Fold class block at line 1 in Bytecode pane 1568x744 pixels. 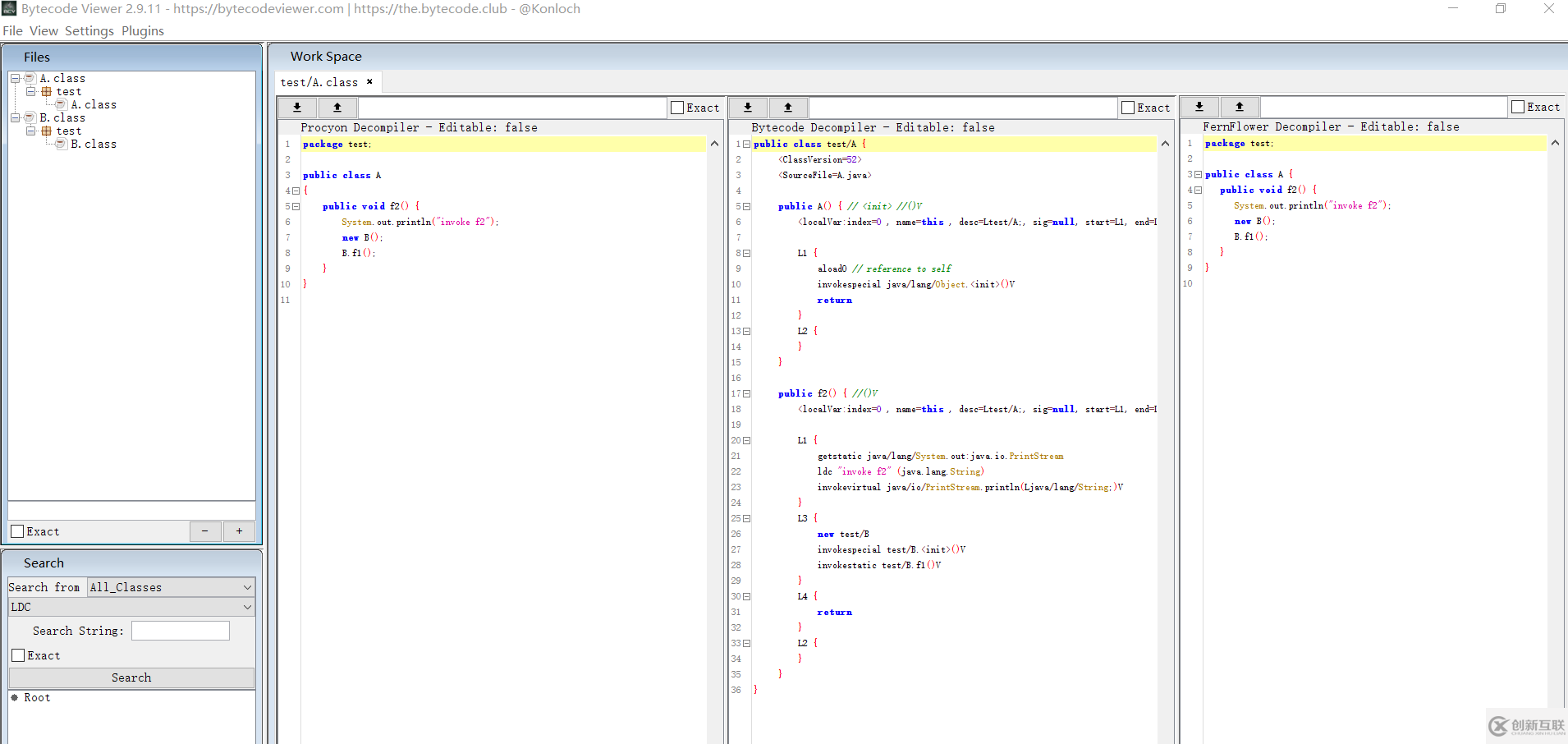746,144
